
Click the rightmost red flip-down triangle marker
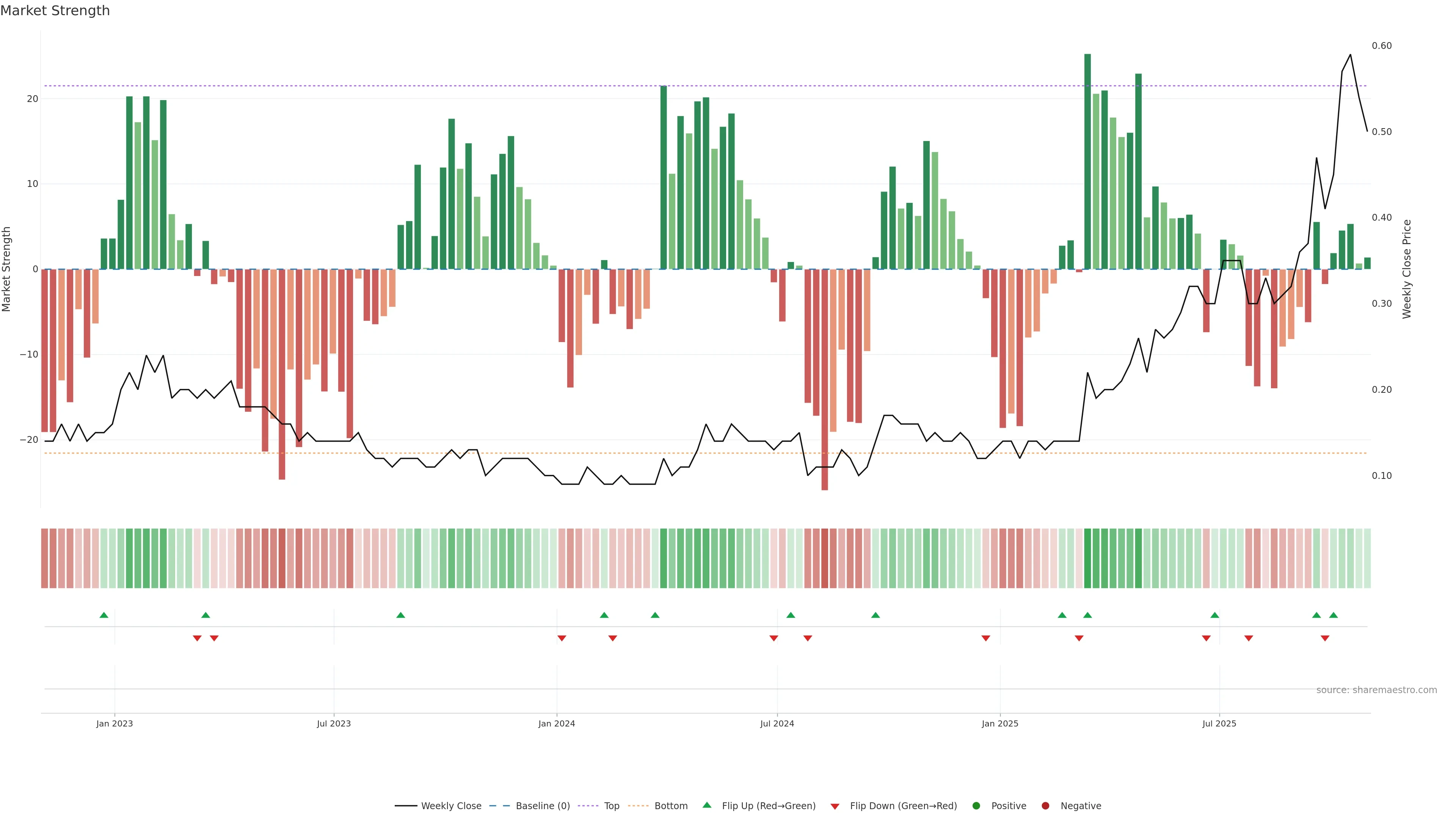coord(1325,638)
